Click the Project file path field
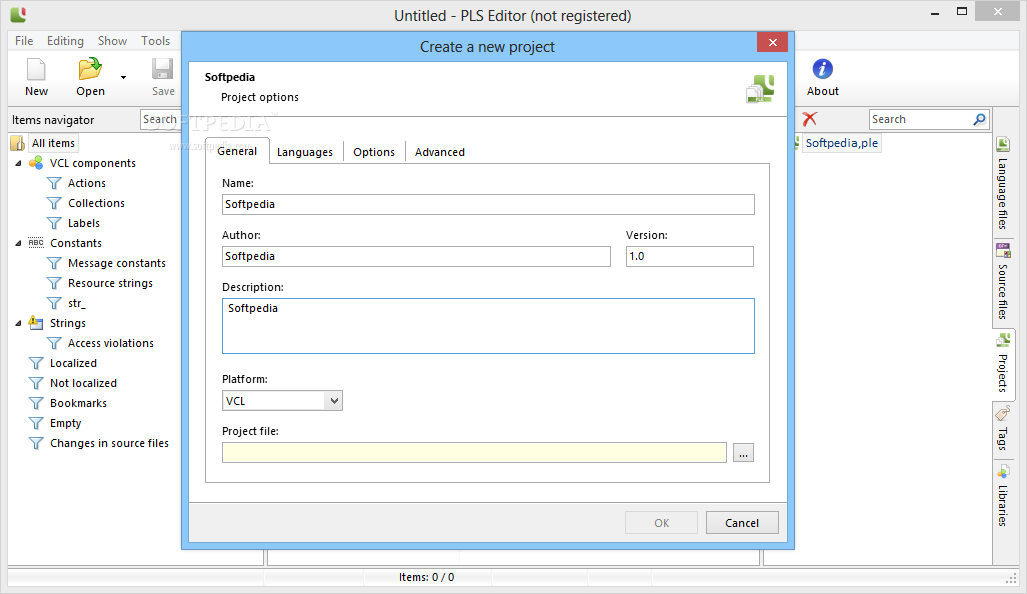The image size is (1027, 594). pyautogui.click(x=474, y=453)
